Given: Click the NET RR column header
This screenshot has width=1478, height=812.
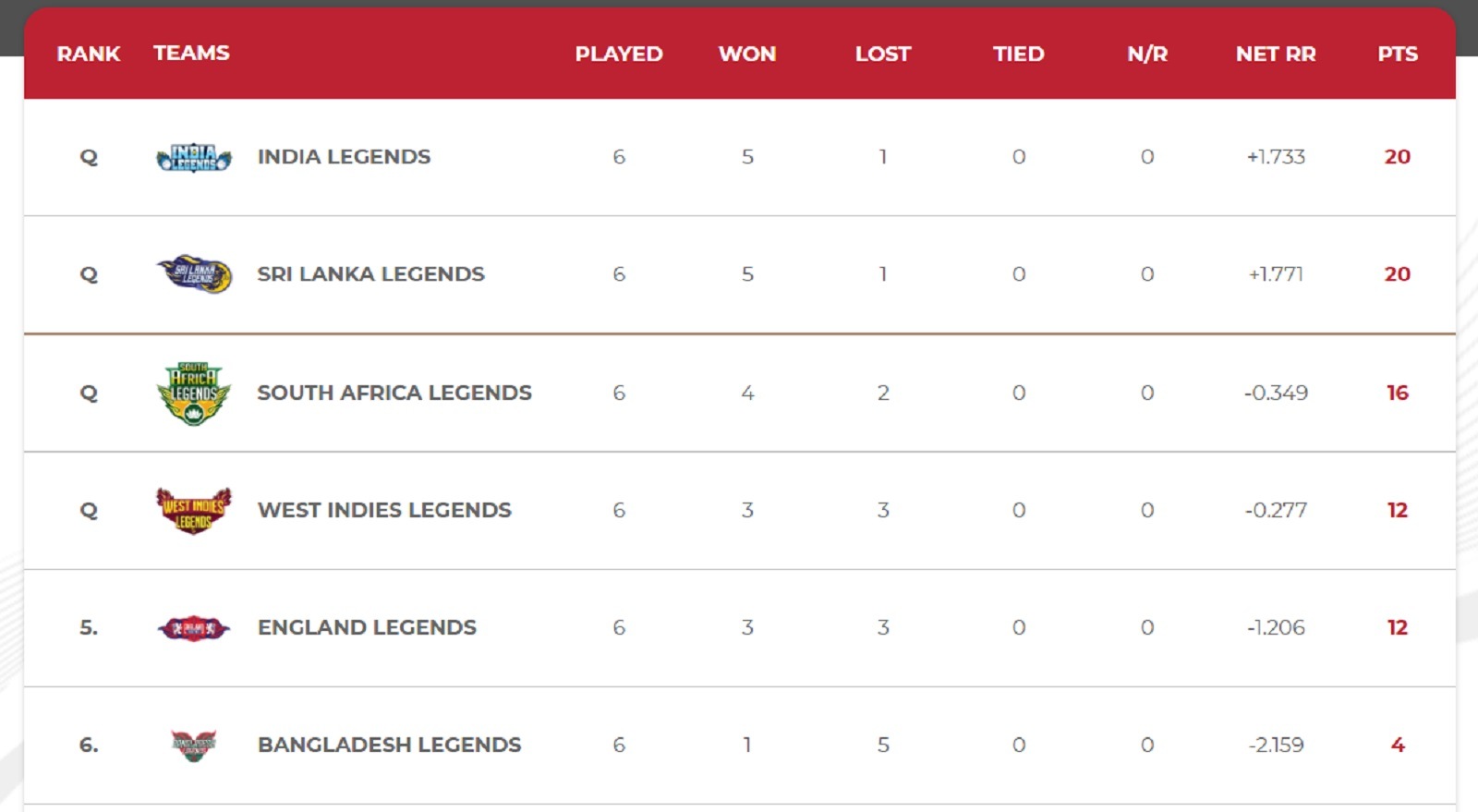Looking at the screenshot, I should 1276,54.
